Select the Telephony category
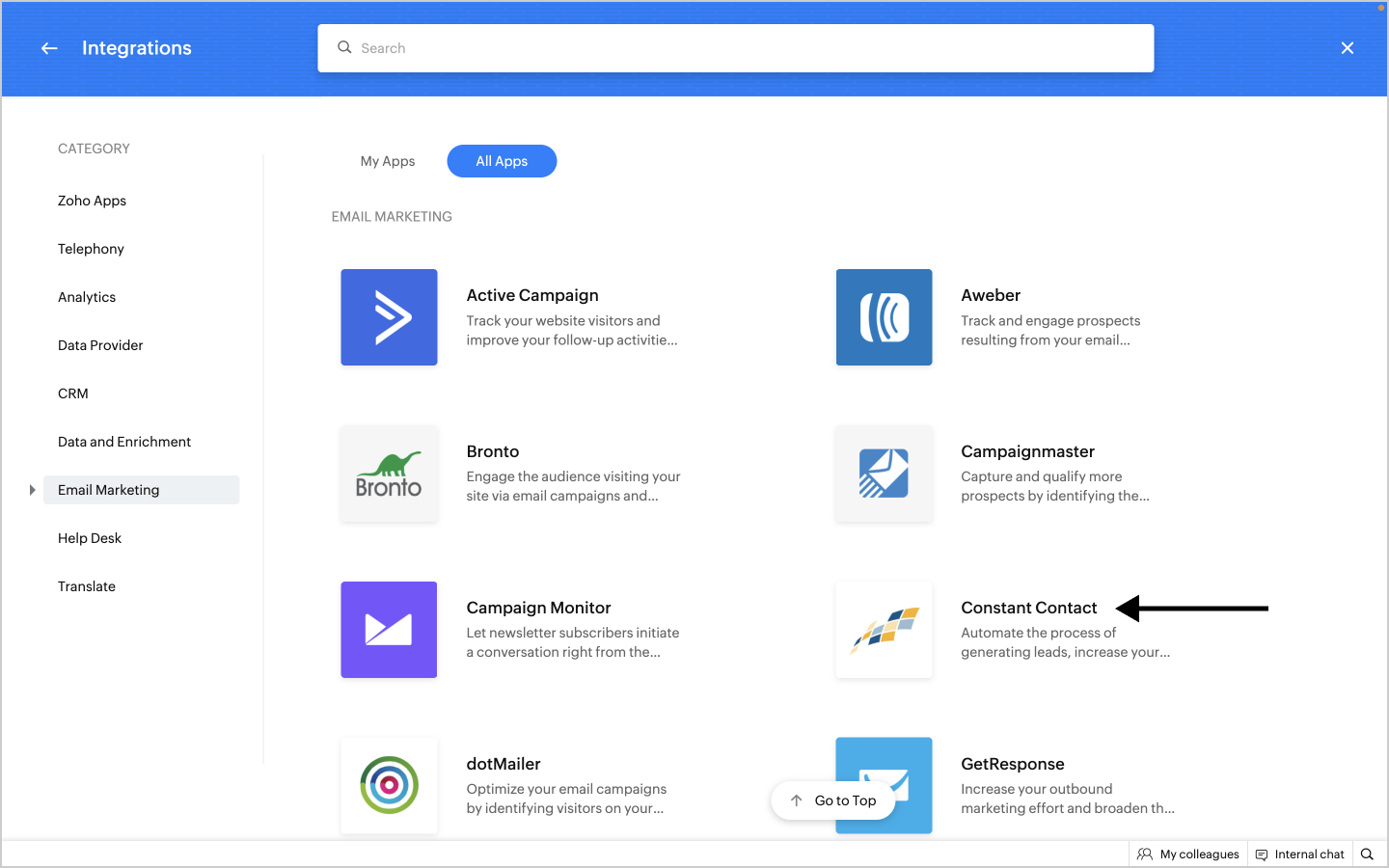 tap(91, 249)
